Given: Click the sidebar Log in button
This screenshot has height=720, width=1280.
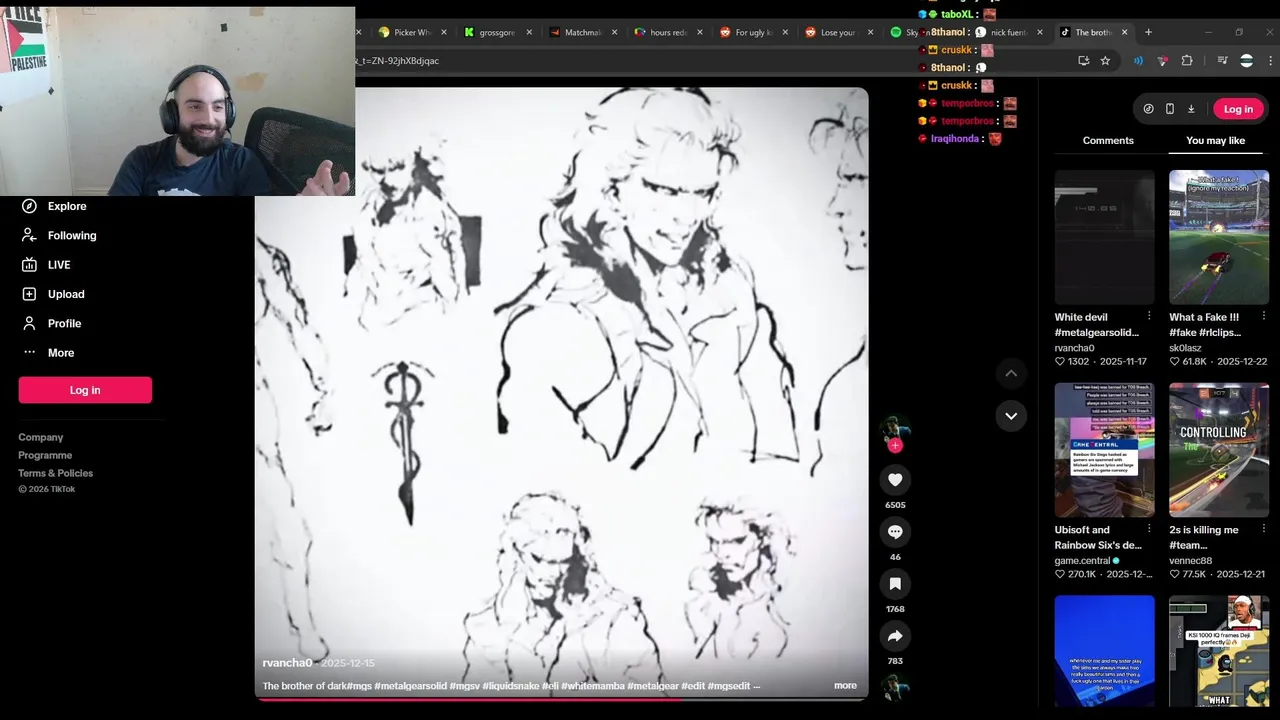Looking at the screenshot, I should pyautogui.click(x=85, y=390).
